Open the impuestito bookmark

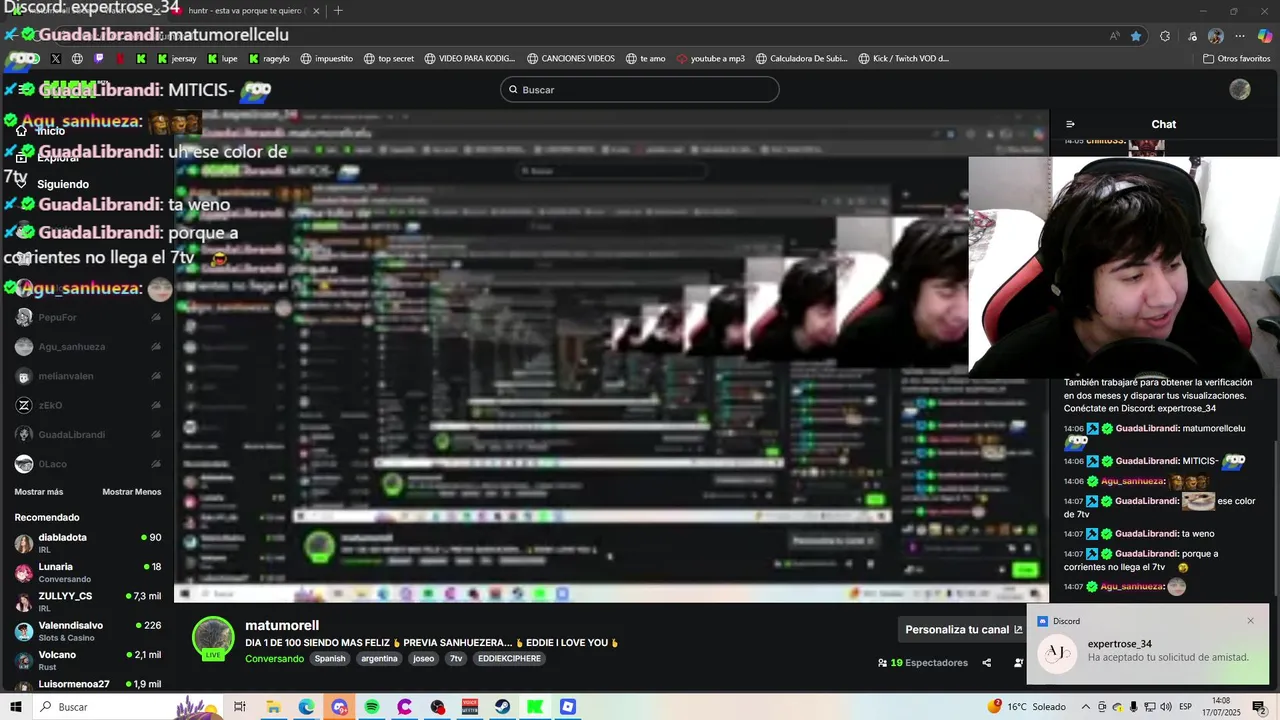coord(327,59)
